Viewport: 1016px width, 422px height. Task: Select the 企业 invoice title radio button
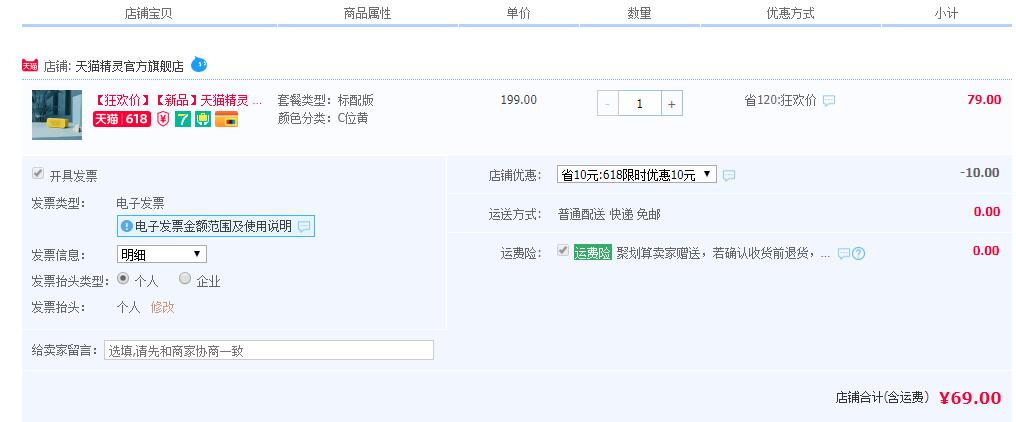pyautogui.click(x=185, y=279)
